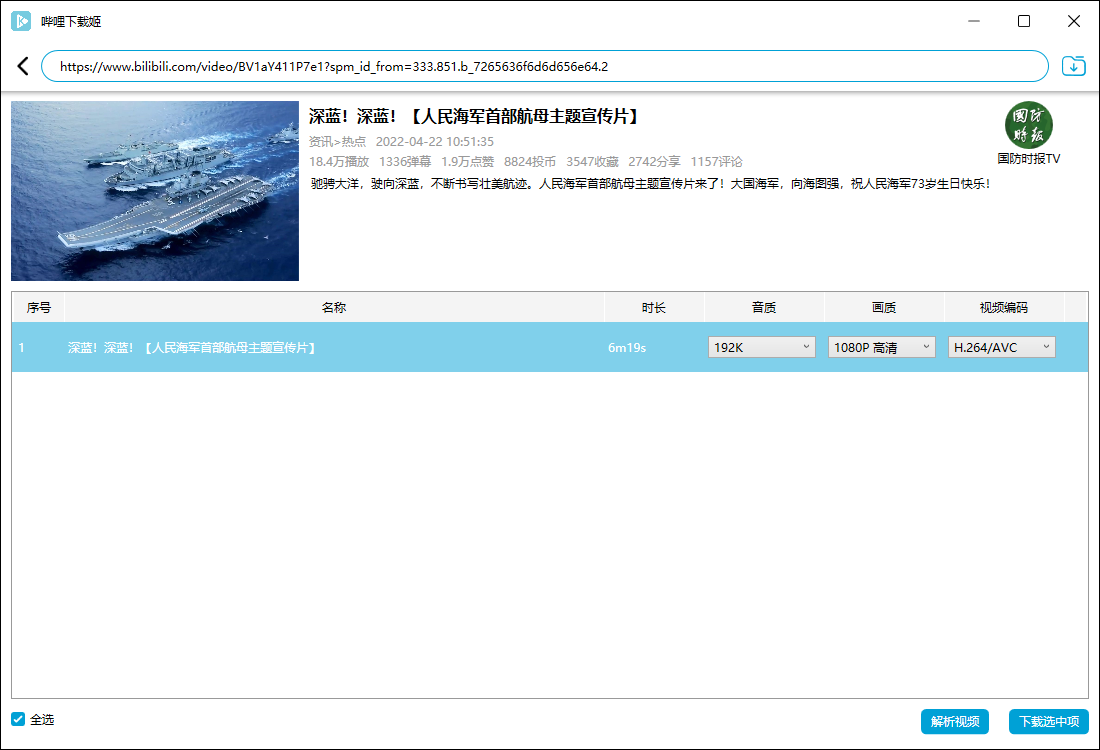This screenshot has height=750, width=1100.
Task: Expand the 192K audio quality dropdown
Action: 761,347
